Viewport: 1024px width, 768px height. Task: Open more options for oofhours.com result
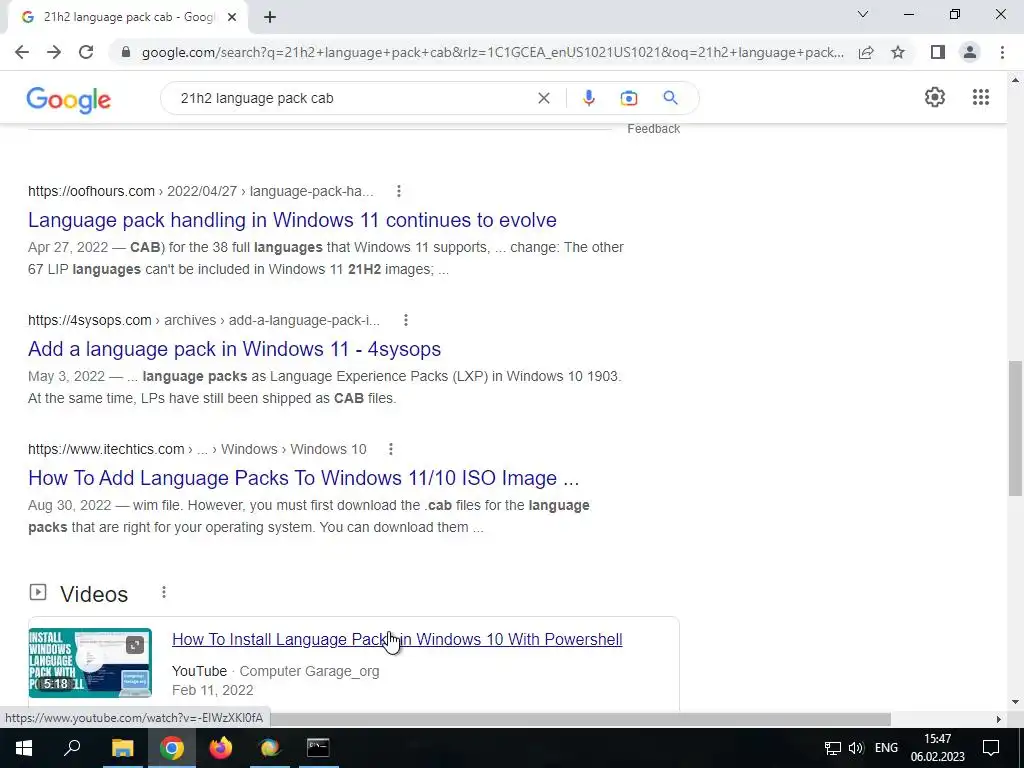point(398,191)
